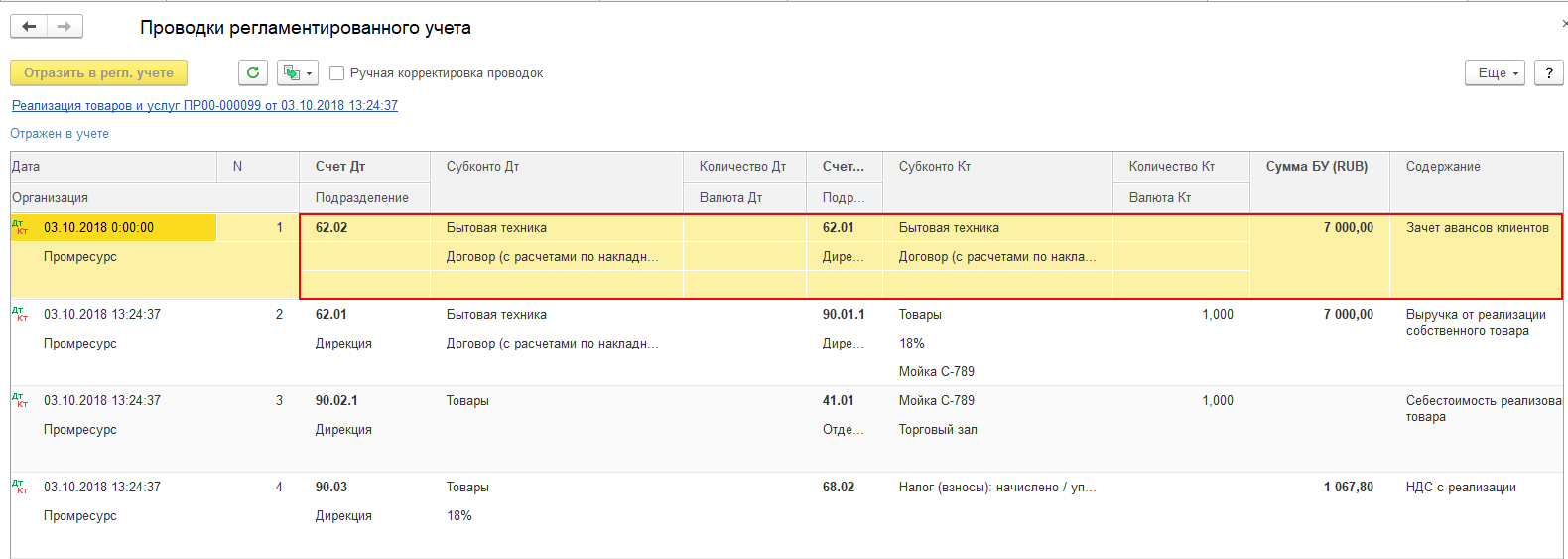The width and height of the screenshot is (1568, 559).
Task: Click the Сумма БУ (RUB) column header
Action: 1316,167
